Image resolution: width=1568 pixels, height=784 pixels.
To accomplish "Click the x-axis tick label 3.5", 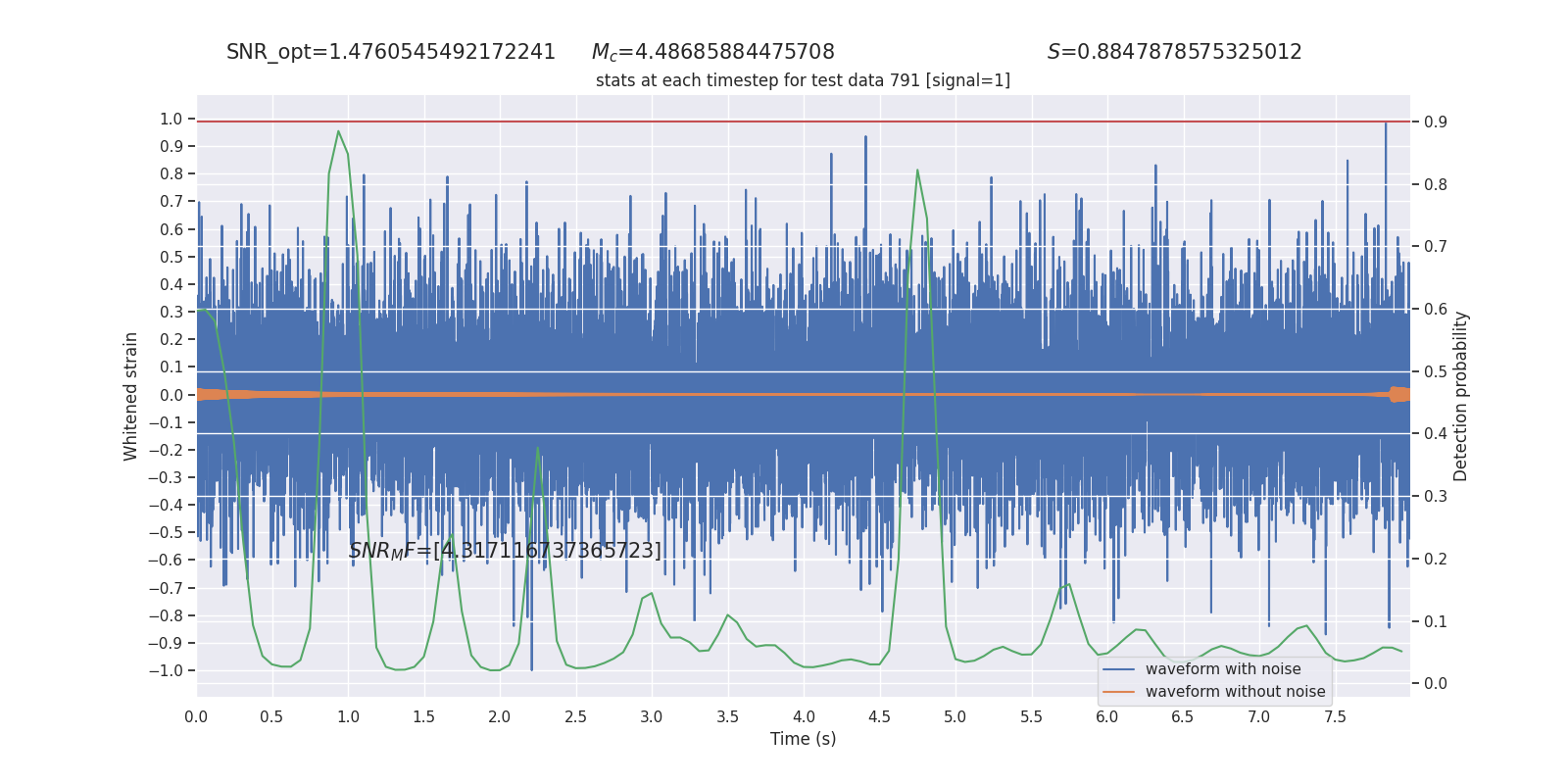I will tap(727, 717).
